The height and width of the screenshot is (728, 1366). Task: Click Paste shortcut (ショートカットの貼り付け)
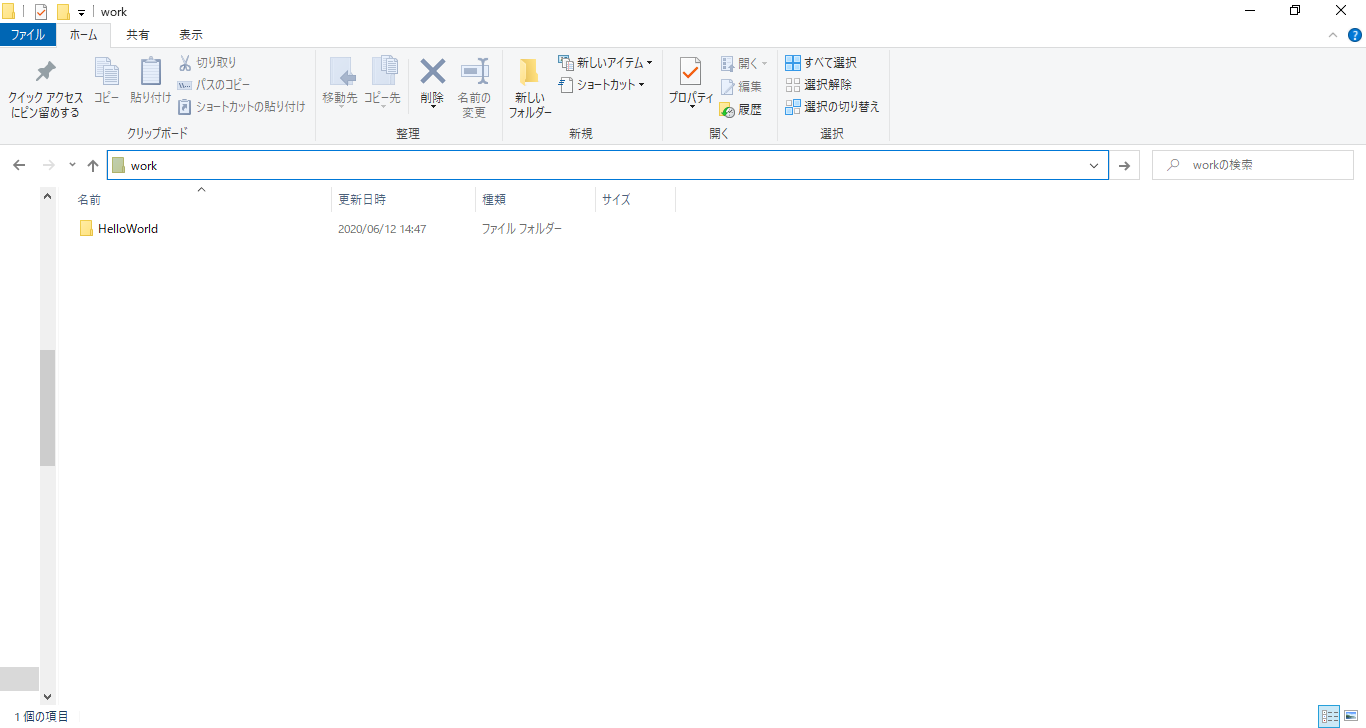click(x=241, y=106)
